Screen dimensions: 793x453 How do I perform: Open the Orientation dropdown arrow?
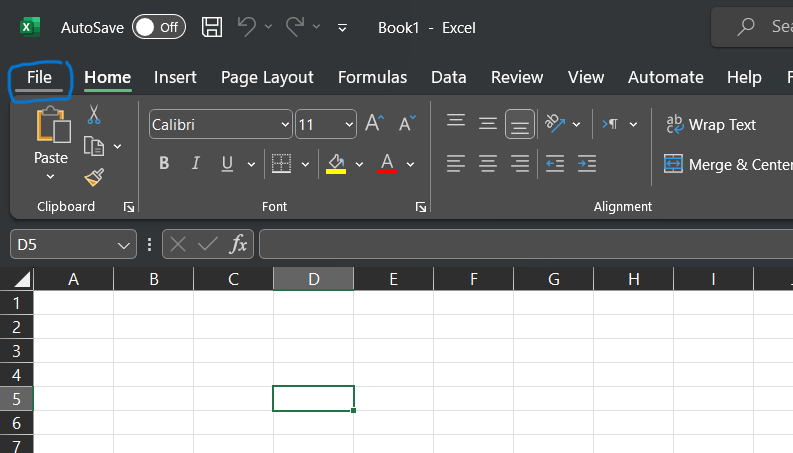pyautogui.click(x=577, y=124)
